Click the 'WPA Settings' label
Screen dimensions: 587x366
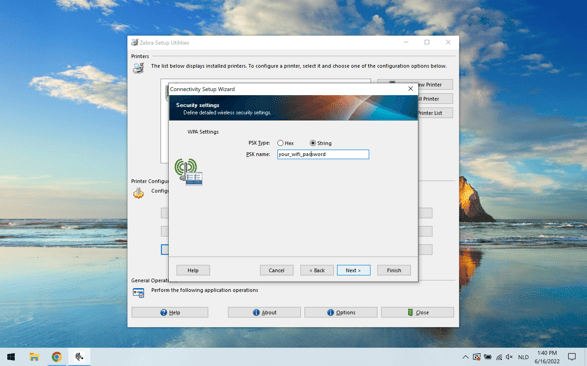click(x=203, y=132)
